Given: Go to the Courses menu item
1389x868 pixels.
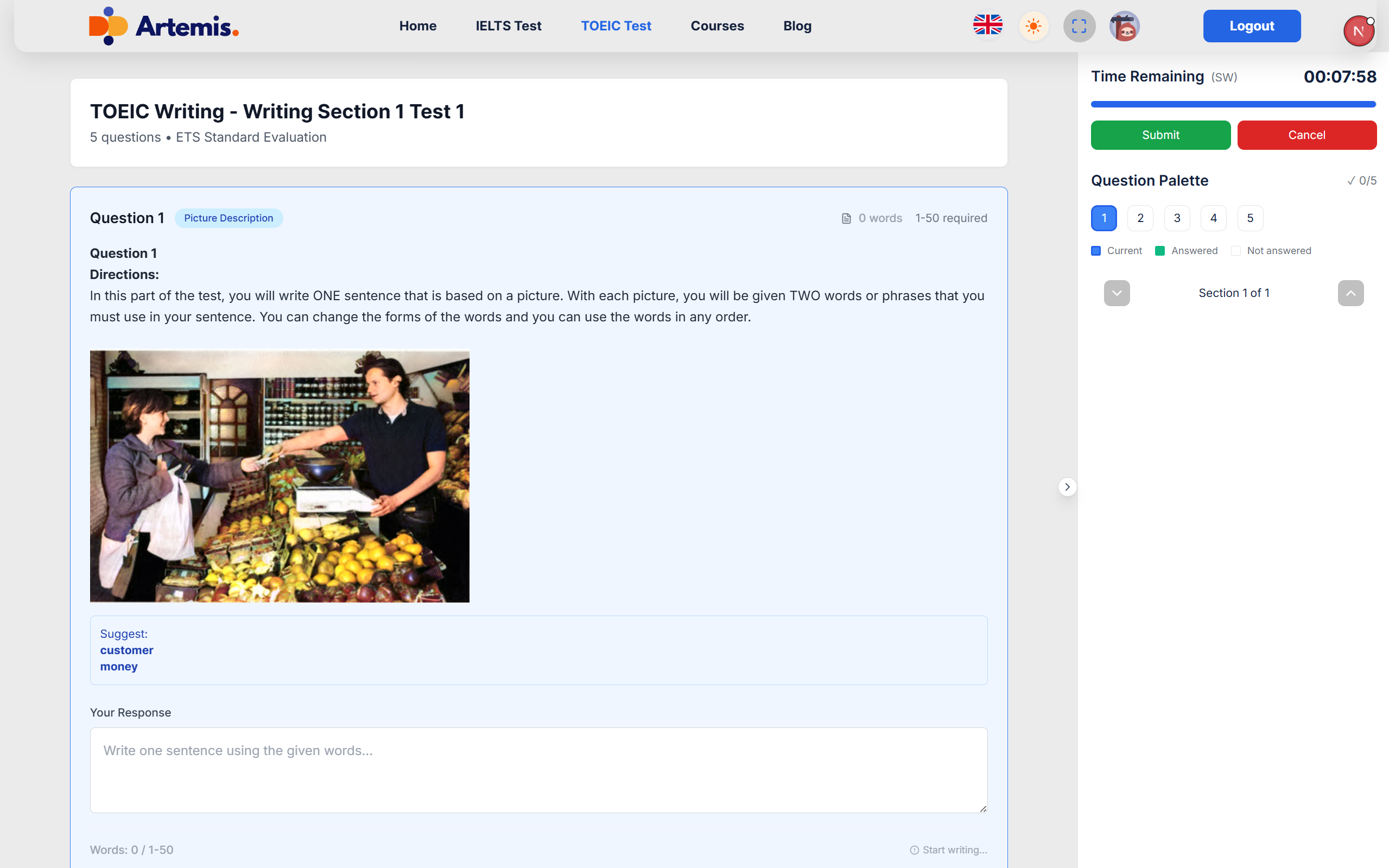Looking at the screenshot, I should coord(717,26).
